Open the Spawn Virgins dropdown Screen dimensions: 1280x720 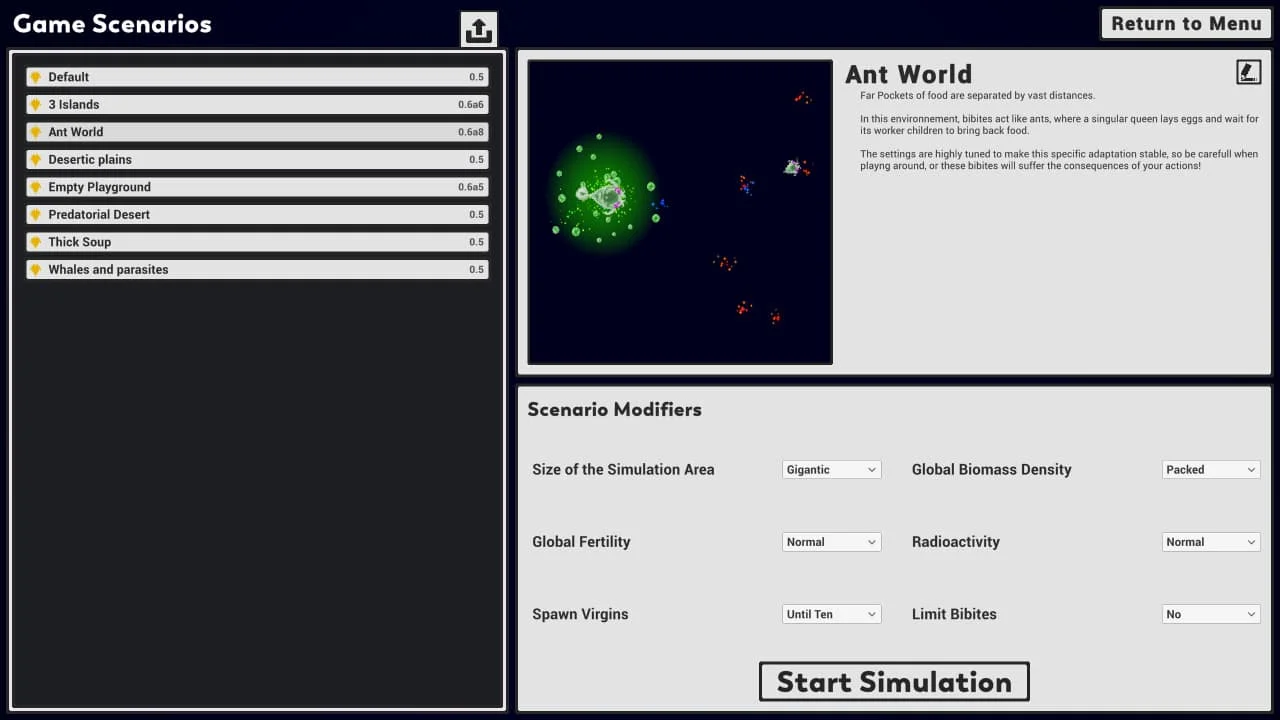tap(831, 614)
